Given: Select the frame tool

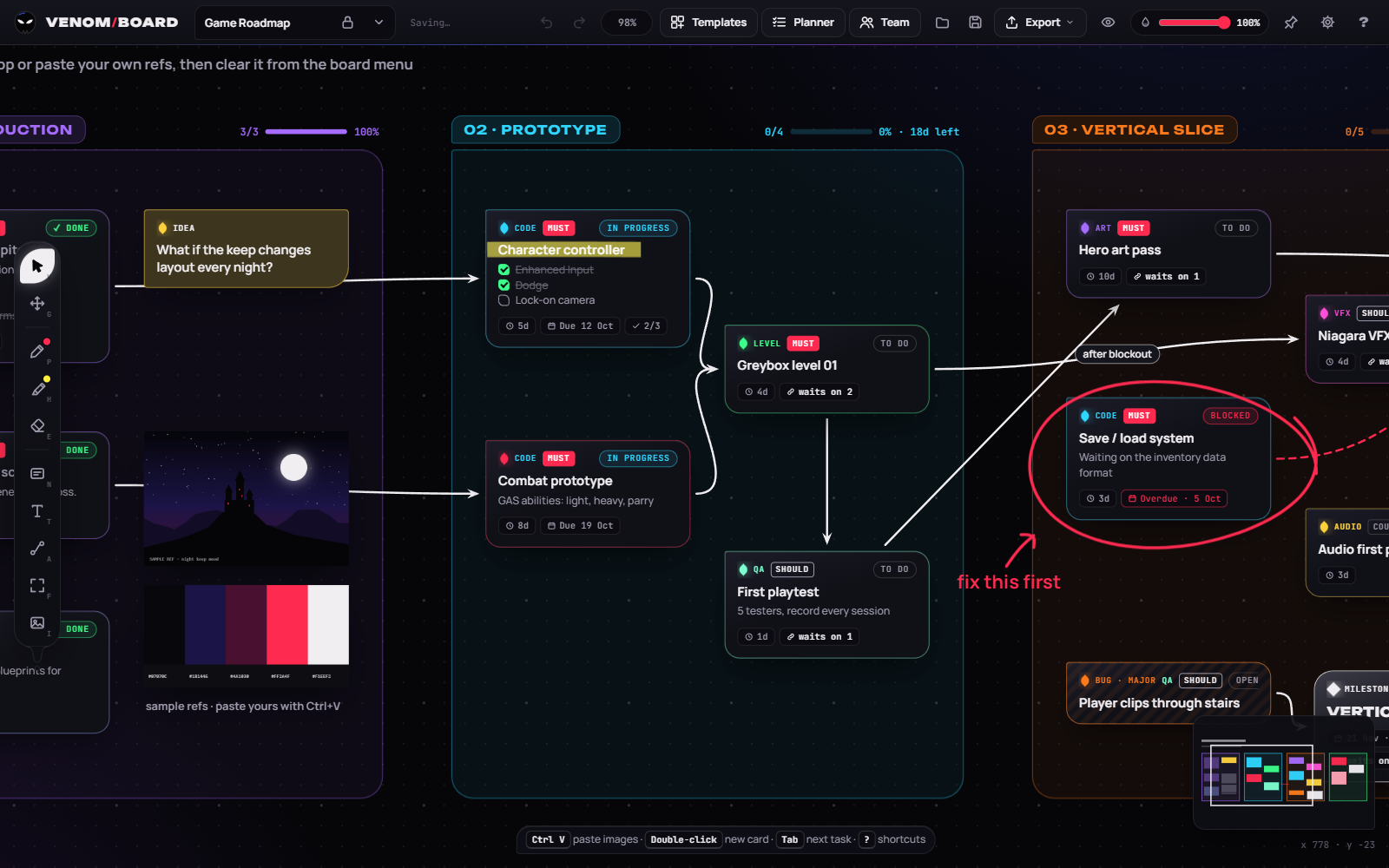Looking at the screenshot, I should pos(37,585).
